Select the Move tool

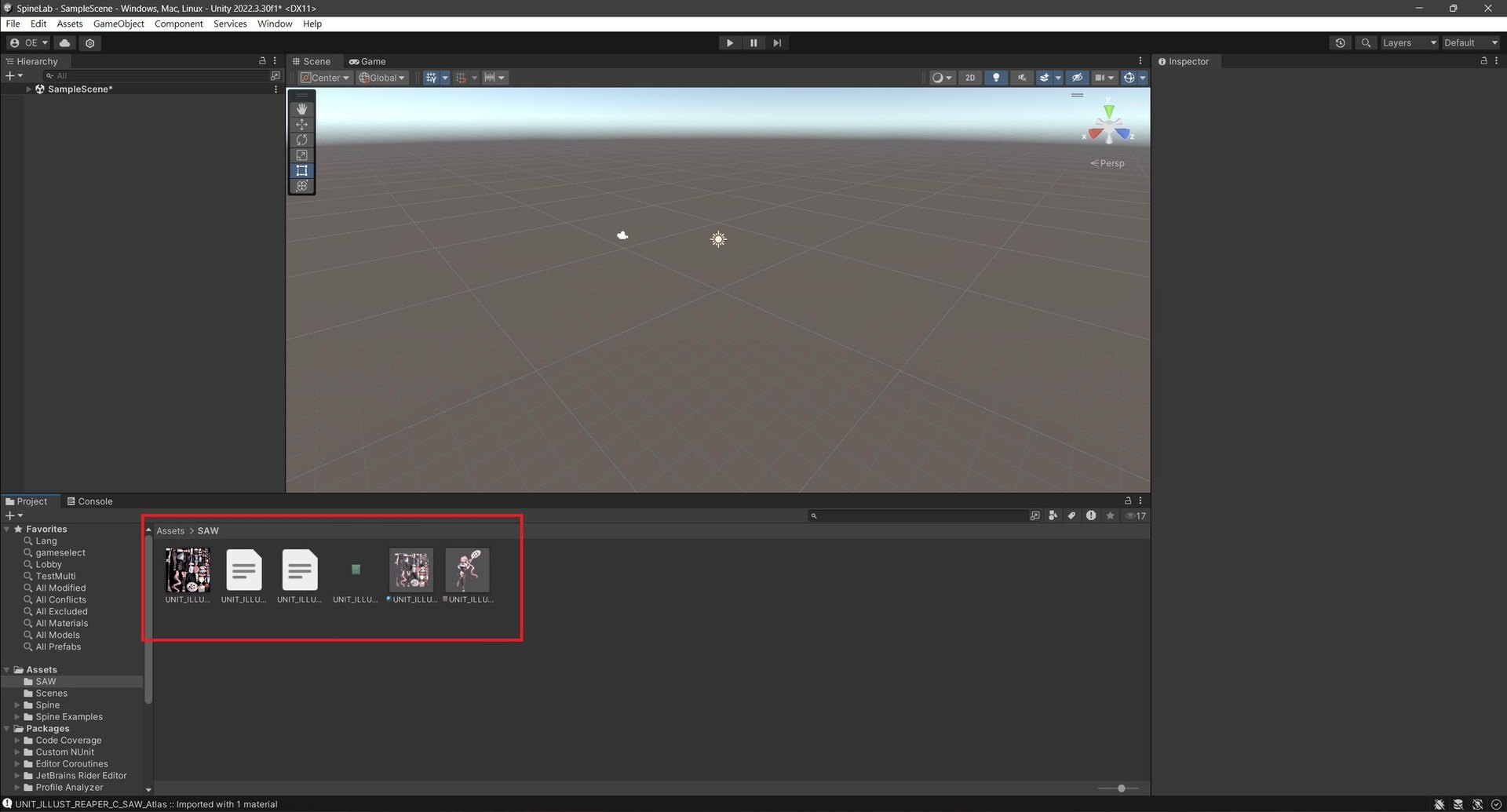pyautogui.click(x=302, y=125)
